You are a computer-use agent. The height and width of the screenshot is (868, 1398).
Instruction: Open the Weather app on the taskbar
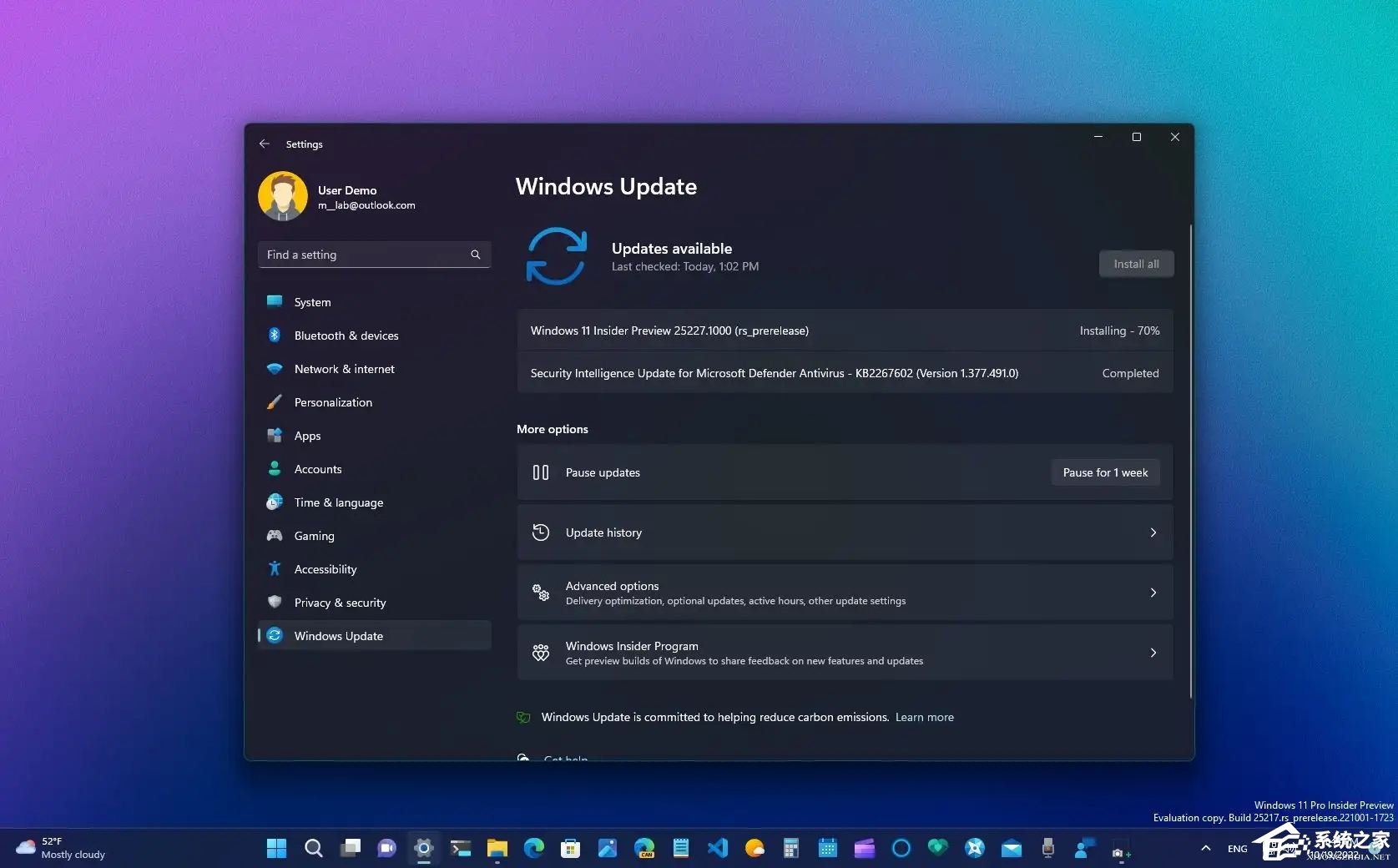point(754,848)
